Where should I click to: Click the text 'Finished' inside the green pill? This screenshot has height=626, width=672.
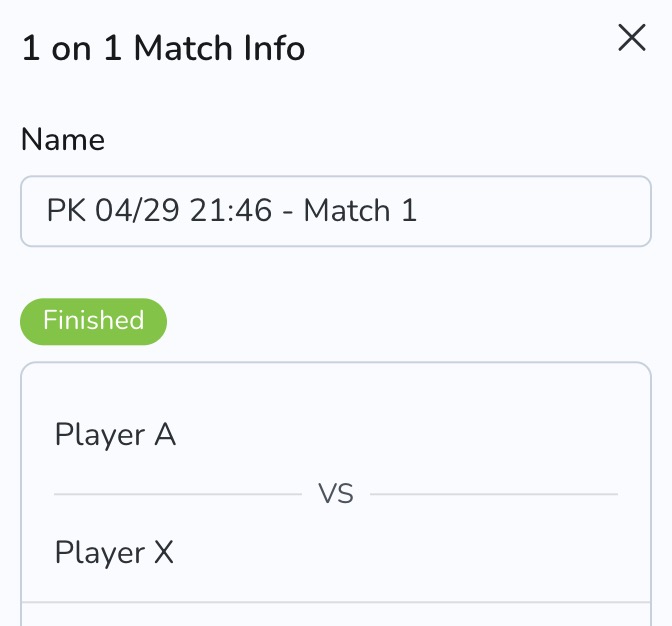[94, 321]
